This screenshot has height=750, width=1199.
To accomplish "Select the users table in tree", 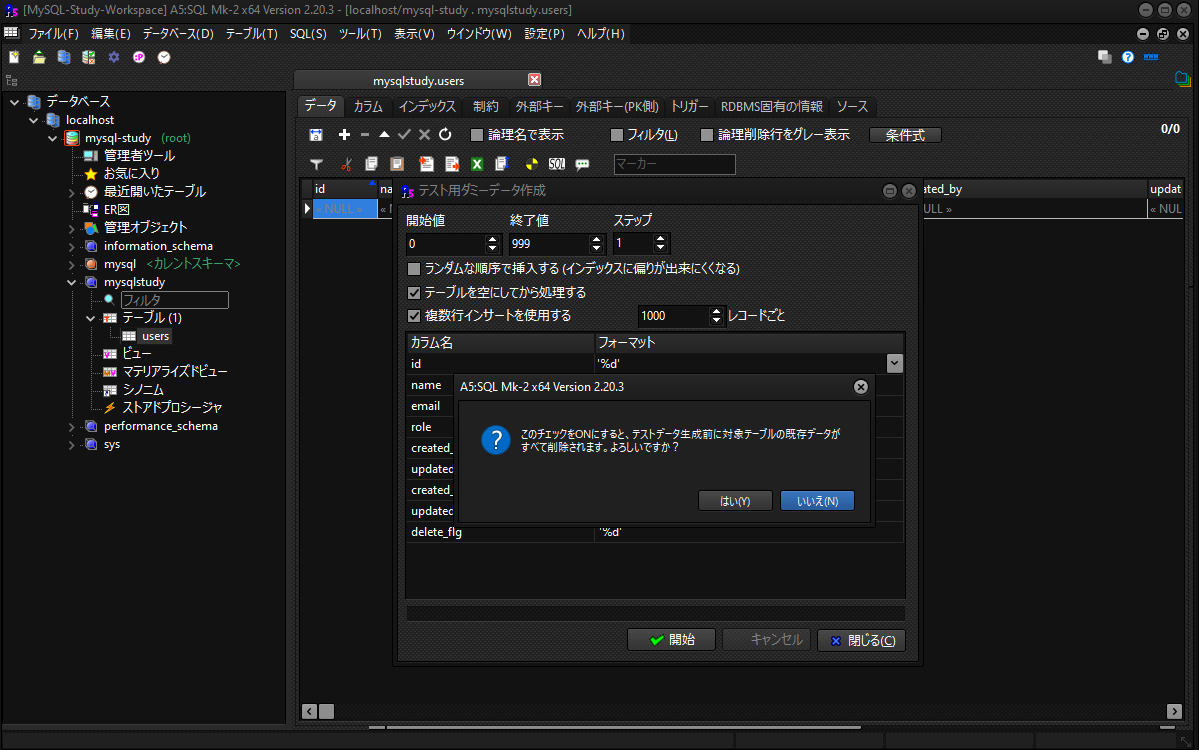I will [155, 336].
